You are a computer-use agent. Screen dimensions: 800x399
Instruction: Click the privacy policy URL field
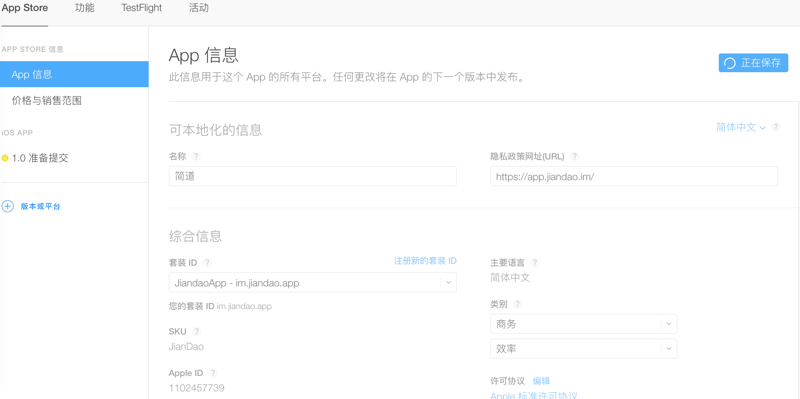634,176
